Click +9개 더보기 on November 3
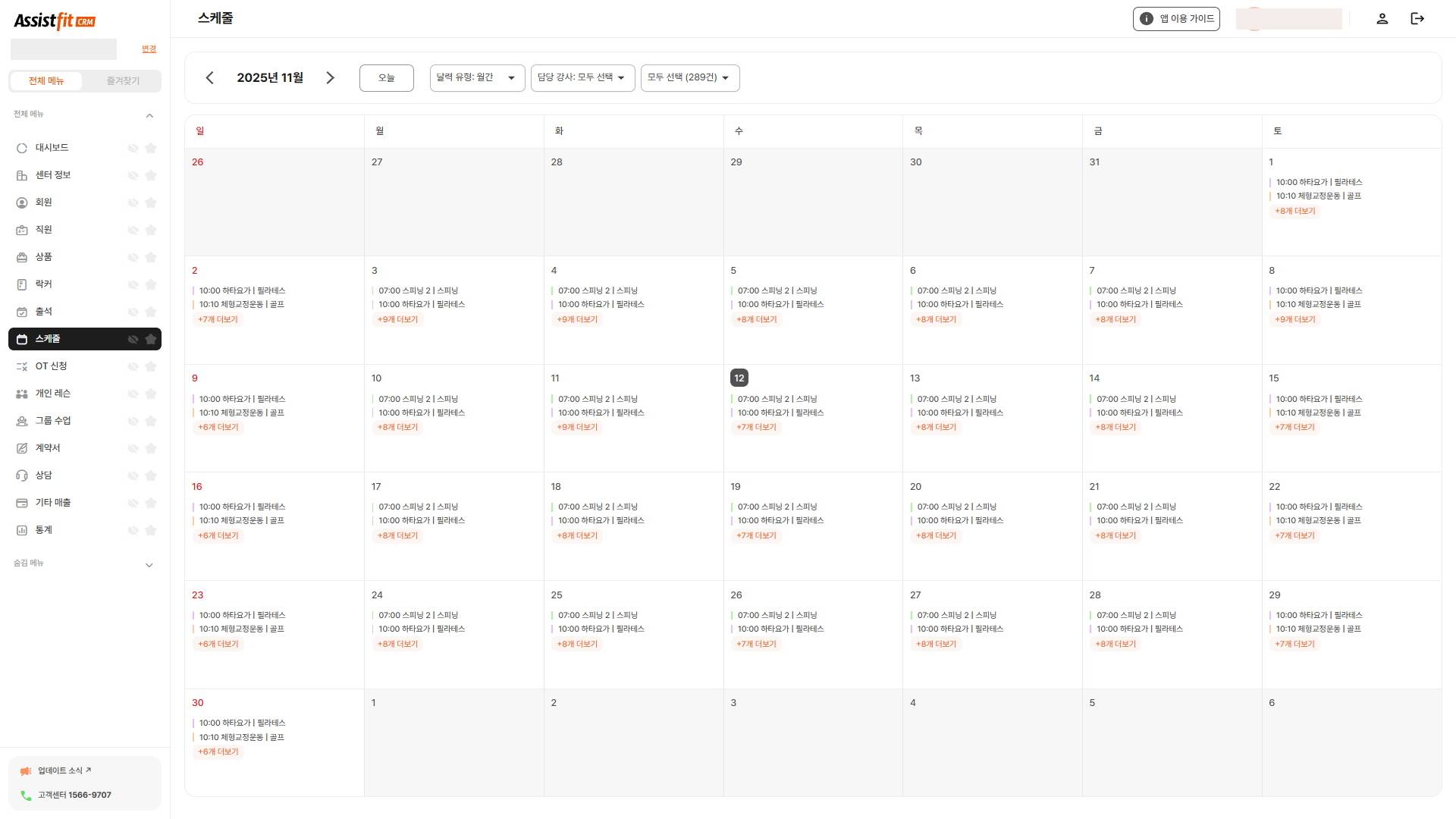Viewport: 1456px width, 819px height. (x=398, y=319)
